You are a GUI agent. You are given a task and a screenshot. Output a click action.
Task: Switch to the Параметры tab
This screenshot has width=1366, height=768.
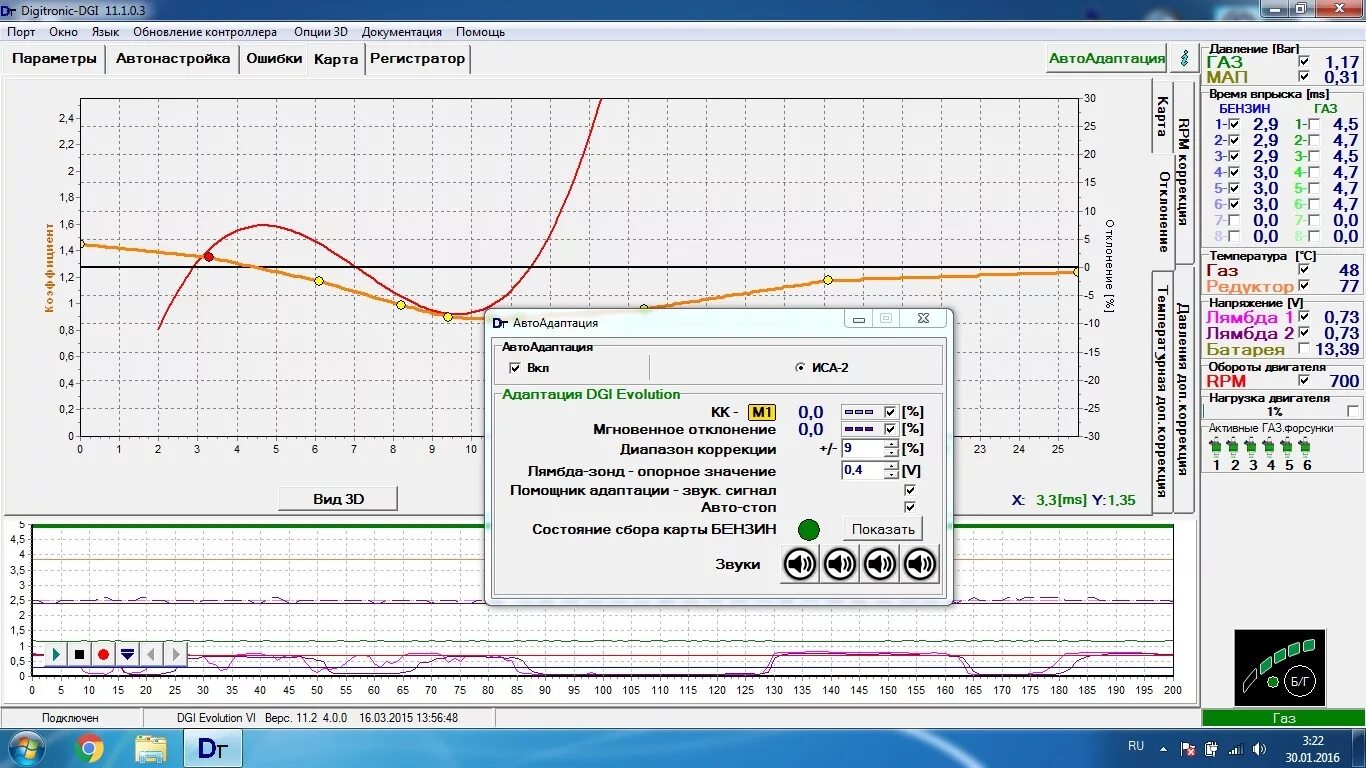pyautogui.click(x=54, y=58)
